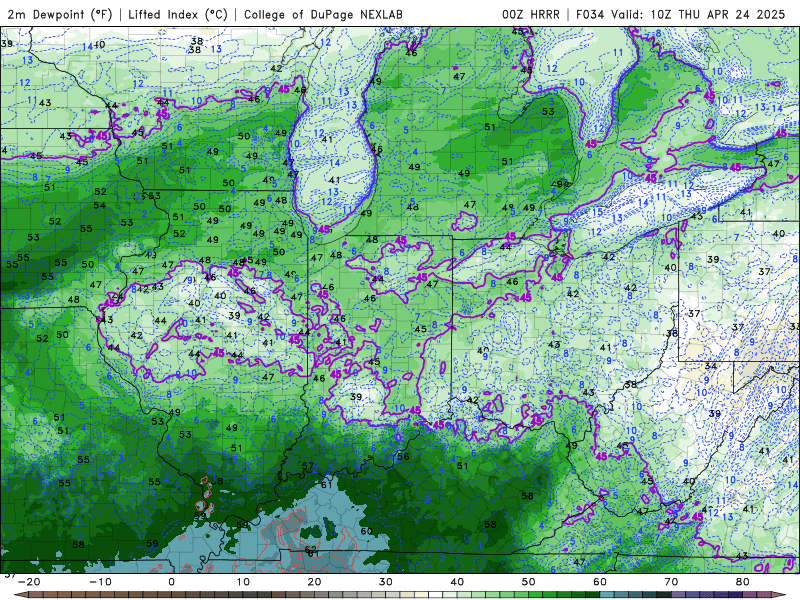The height and width of the screenshot is (600, 800).
Task: Click the 54 dewpoint value on the map
Action: (99, 205)
